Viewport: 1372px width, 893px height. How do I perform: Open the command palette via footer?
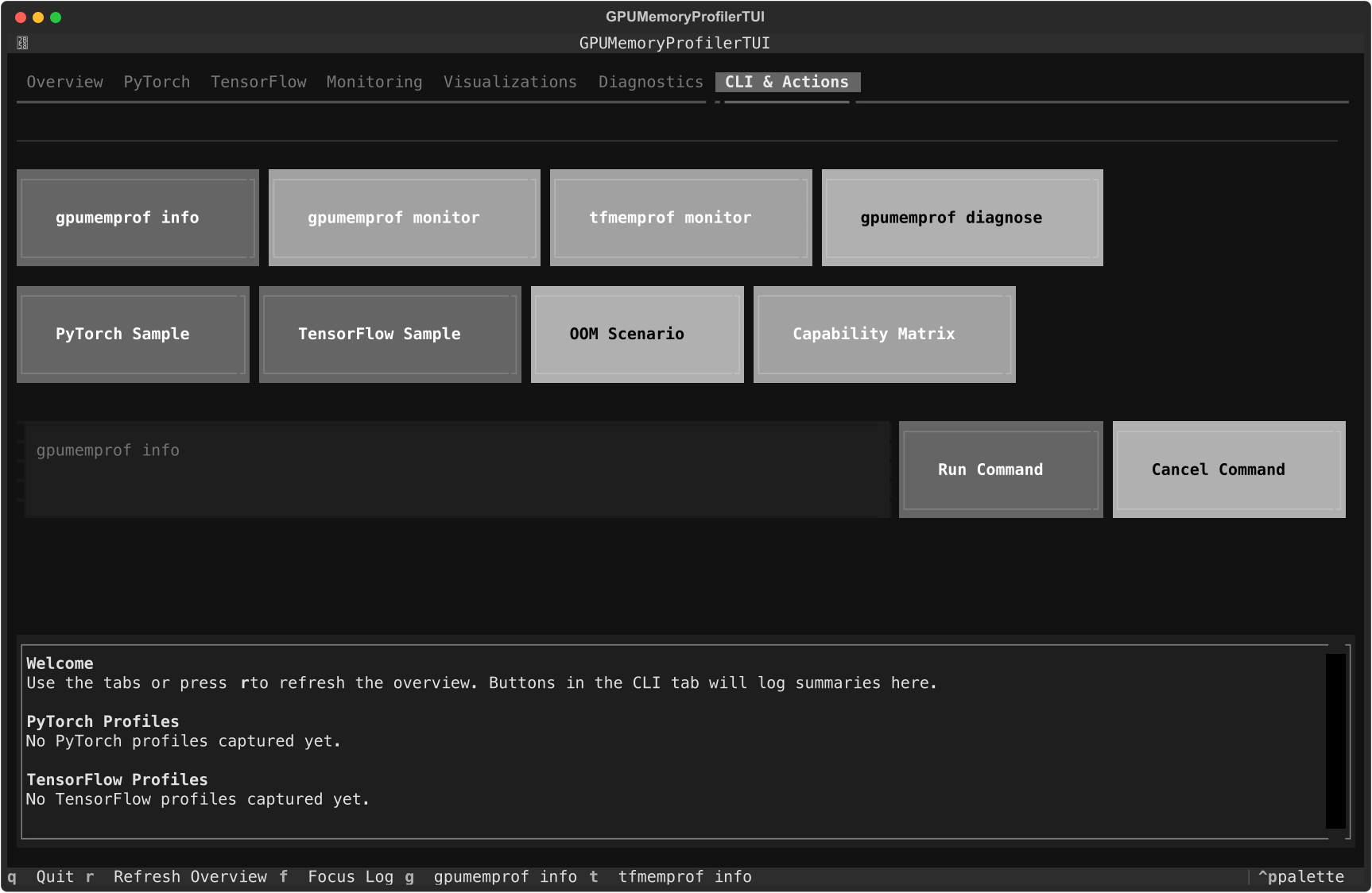click(1302, 876)
